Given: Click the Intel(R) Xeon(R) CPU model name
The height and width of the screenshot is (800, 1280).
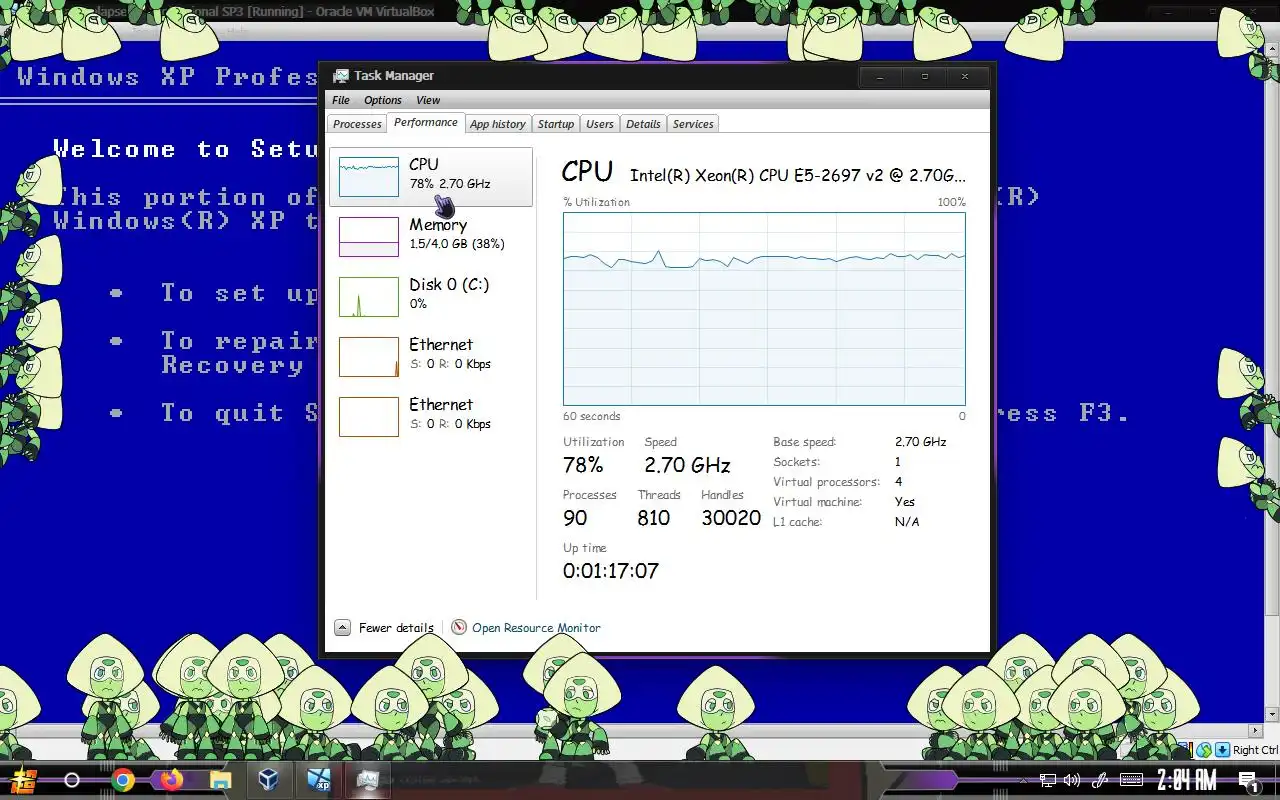Looking at the screenshot, I should (x=798, y=175).
